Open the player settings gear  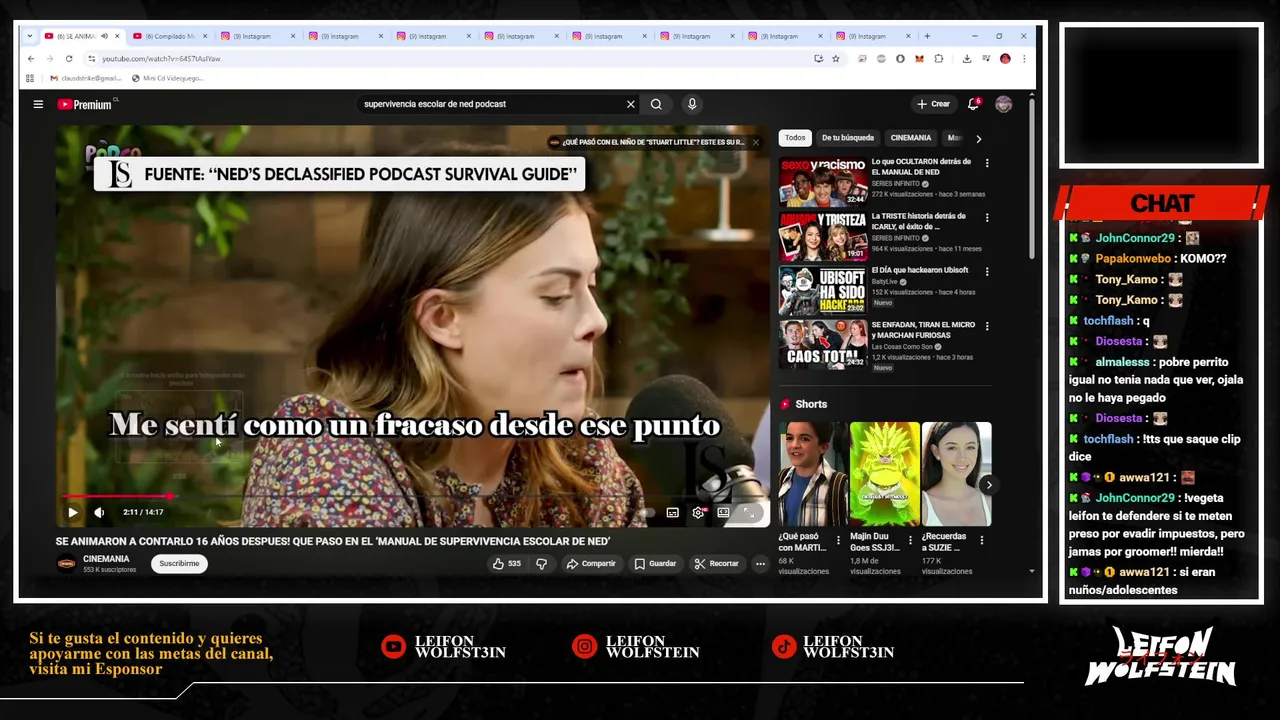click(x=698, y=512)
